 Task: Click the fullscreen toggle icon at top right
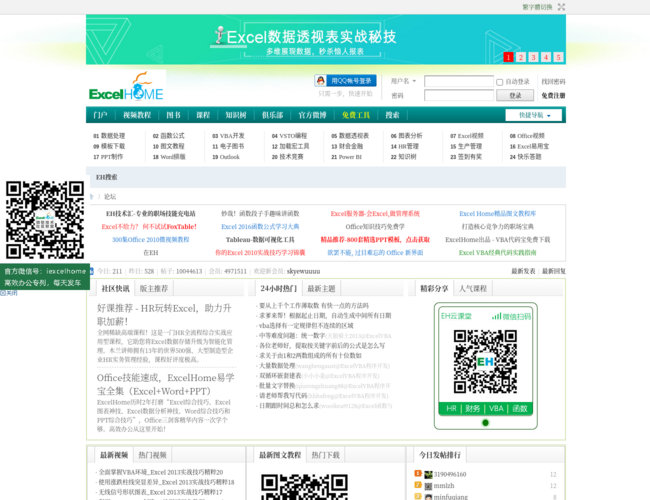[561, 7]
